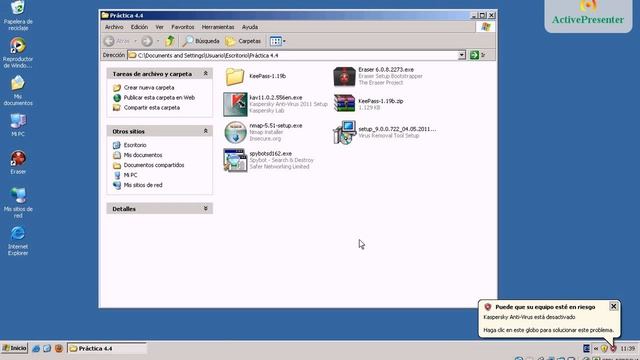
Task: Open the address bar dropdown
Action: tap(461, 55)
